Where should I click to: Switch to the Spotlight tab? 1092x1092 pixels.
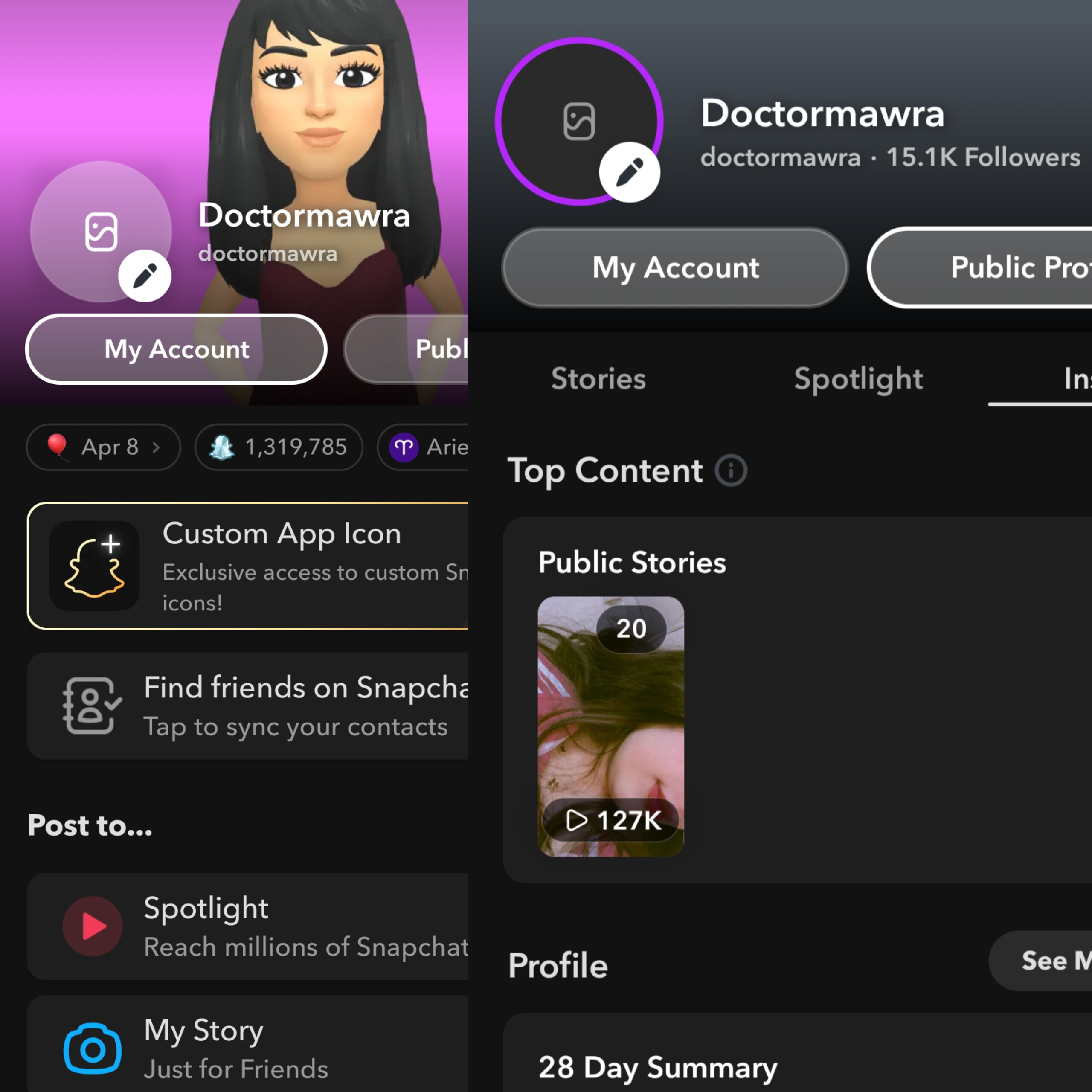click(x=859, y=379)
